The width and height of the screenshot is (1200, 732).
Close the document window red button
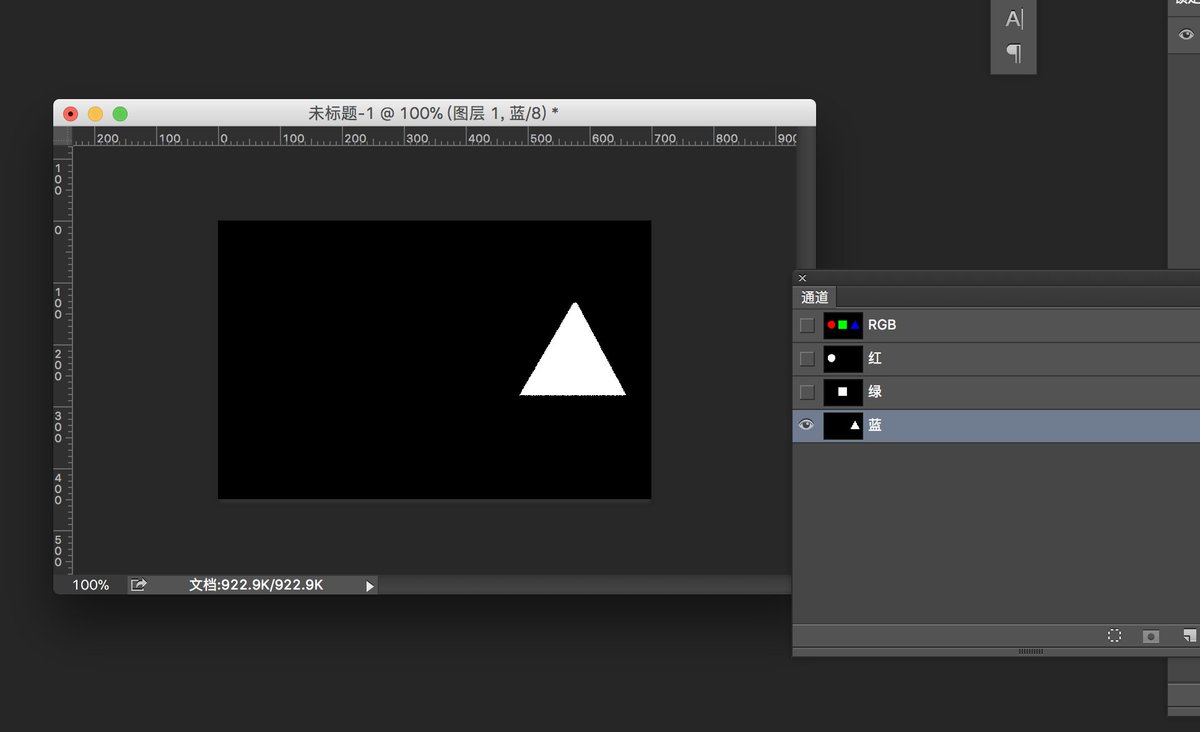click(x=71, y=113)
